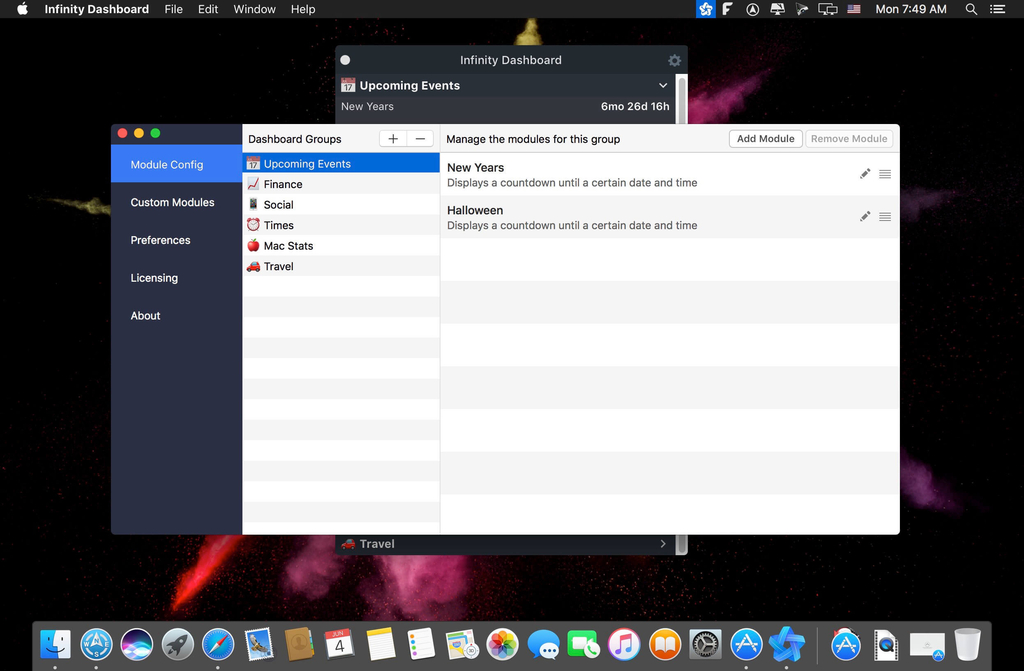This screenshot has width=1024, height=671.
Task: Click the widget's vertical scrollbar
Action: [682, 100]
